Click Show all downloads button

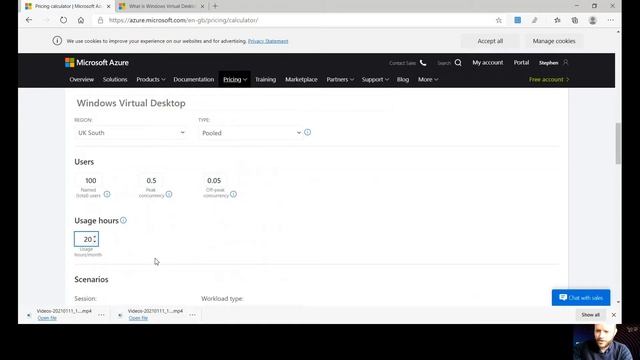[591, 315]
